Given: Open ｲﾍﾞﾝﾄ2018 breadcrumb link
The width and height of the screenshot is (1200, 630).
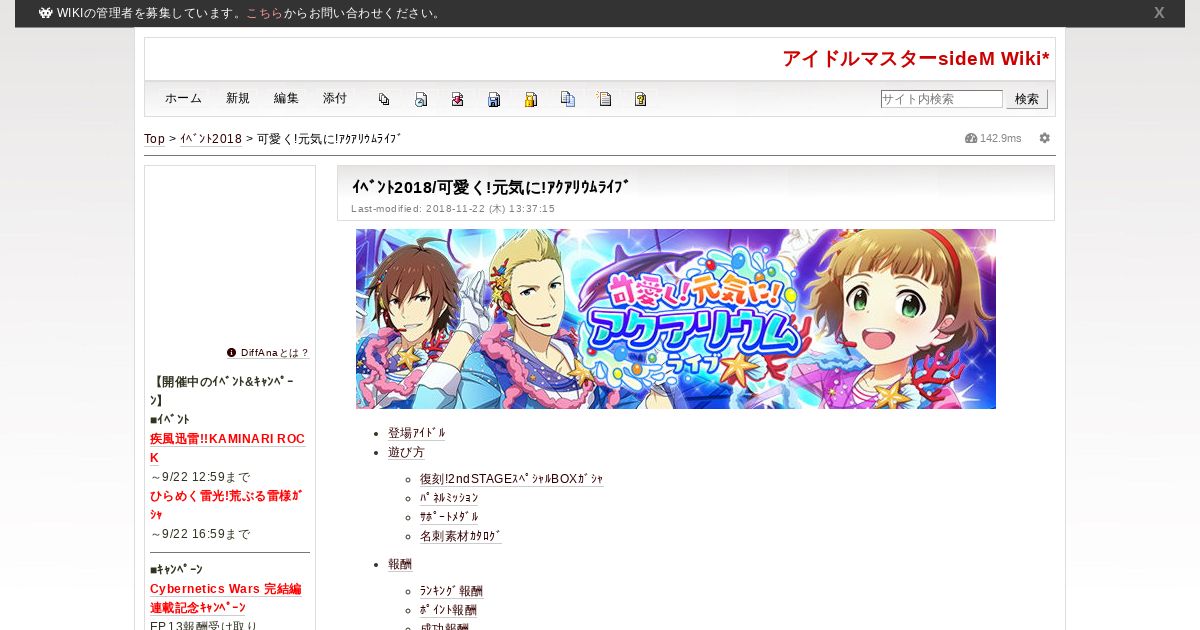Looking at the screenshot, I should (x=211, y=139).
